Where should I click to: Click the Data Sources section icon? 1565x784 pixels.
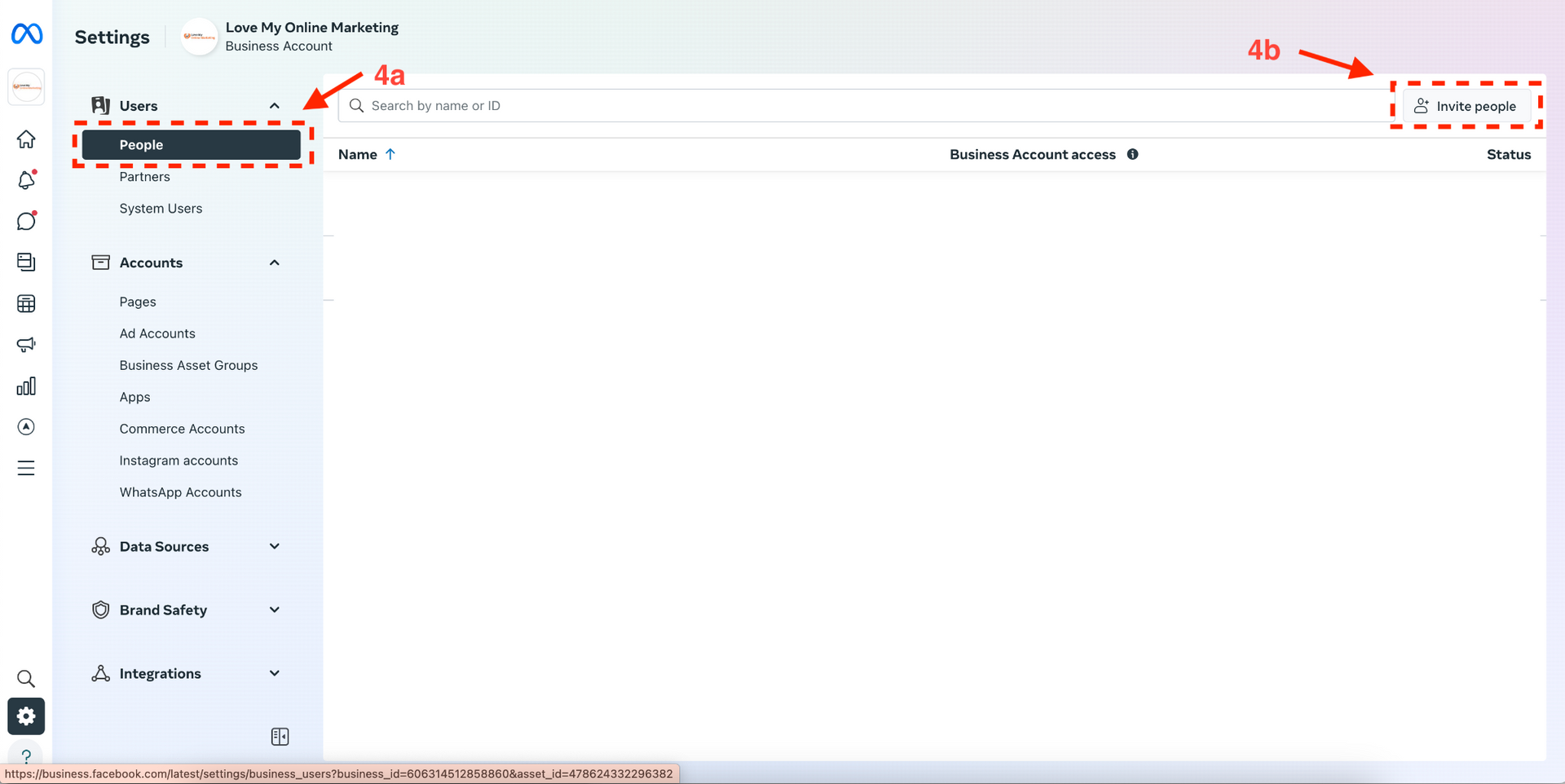[x=100, y=546]
